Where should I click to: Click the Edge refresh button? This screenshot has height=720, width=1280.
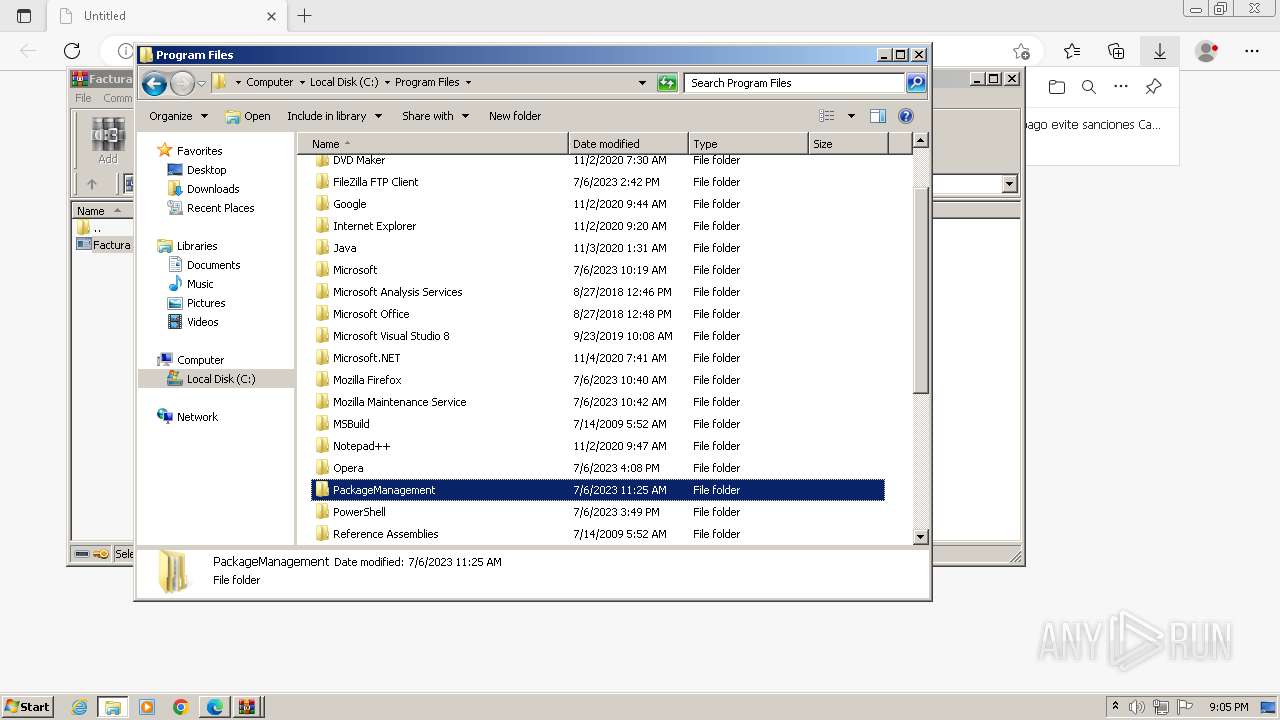(72, 51)
